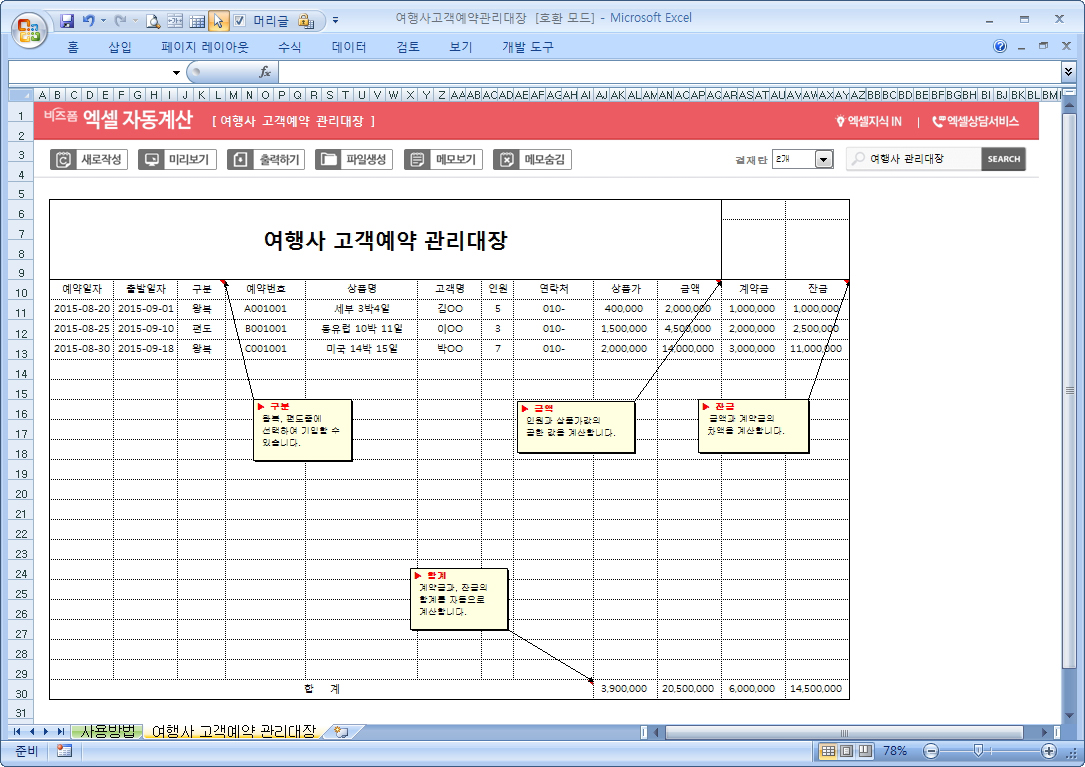Click the merge cells icon in quick toolbar
The width and height of the screenshot is (1085, 767).
tap(175, 21)
